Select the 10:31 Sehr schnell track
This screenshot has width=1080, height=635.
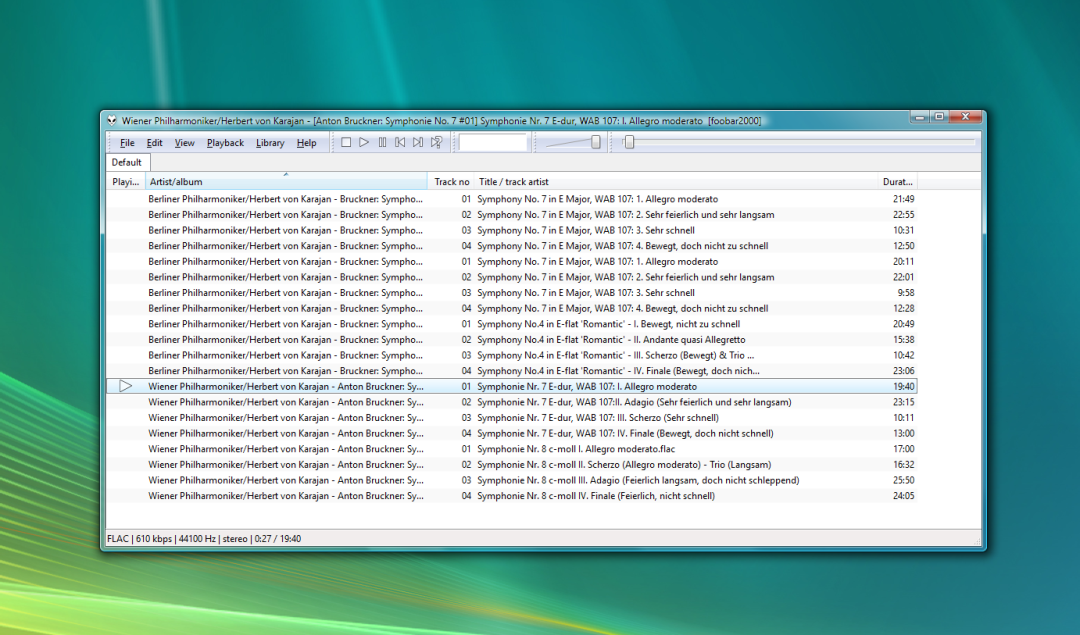(x=512, y=230)
